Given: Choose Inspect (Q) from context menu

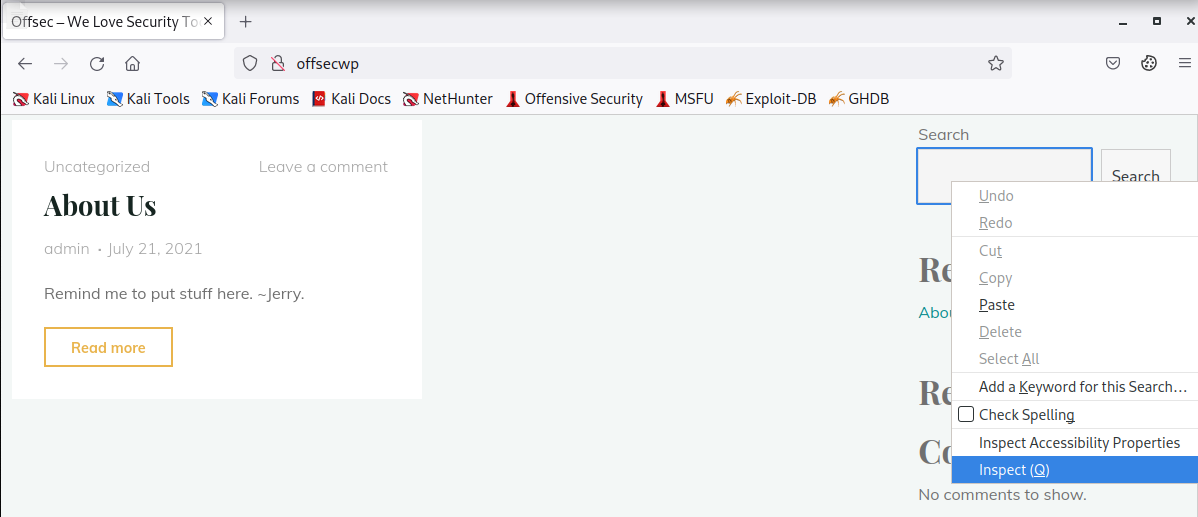Looking at the screenshot, I should click(1014, 470).
